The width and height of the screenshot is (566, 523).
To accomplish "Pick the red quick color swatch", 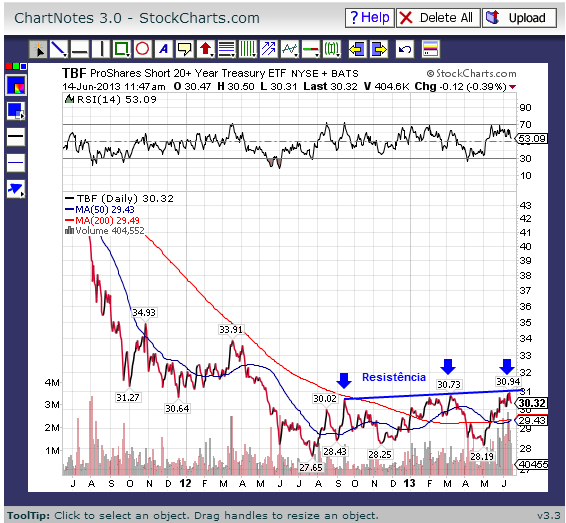I will coord(8,66).
